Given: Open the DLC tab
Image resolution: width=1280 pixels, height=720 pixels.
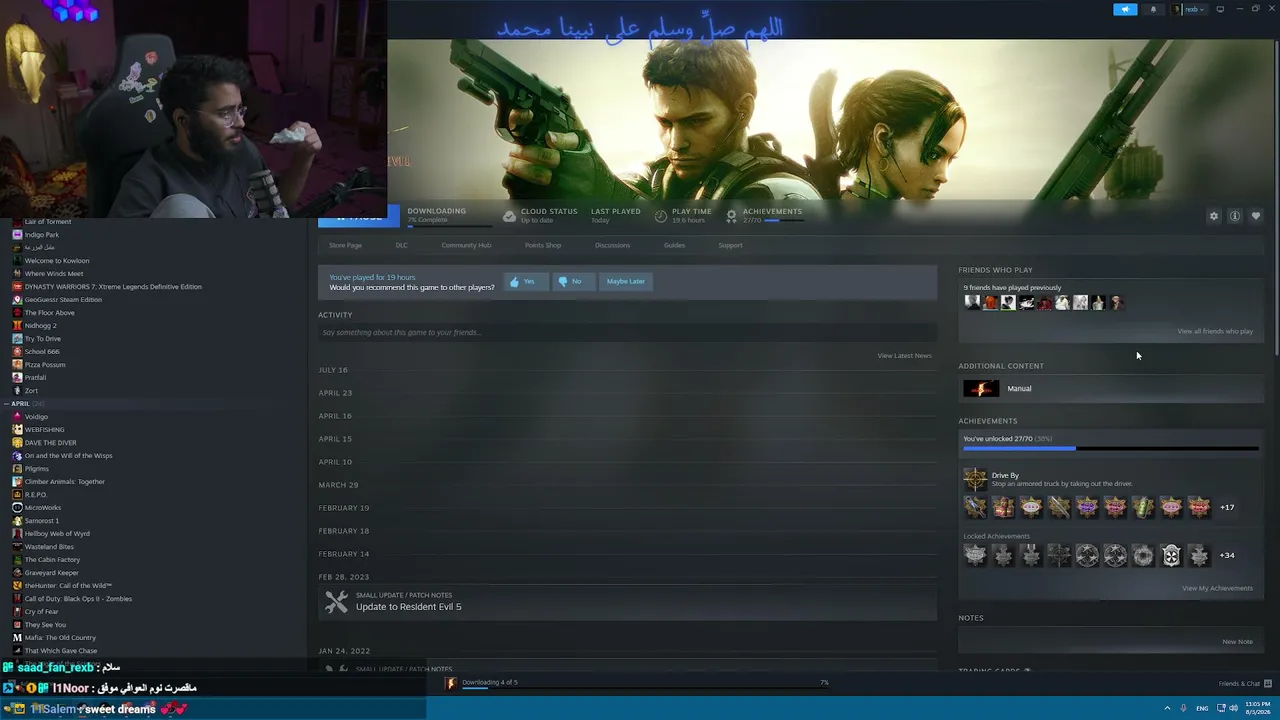Looking at the screenshot, I should click(401, 245).
